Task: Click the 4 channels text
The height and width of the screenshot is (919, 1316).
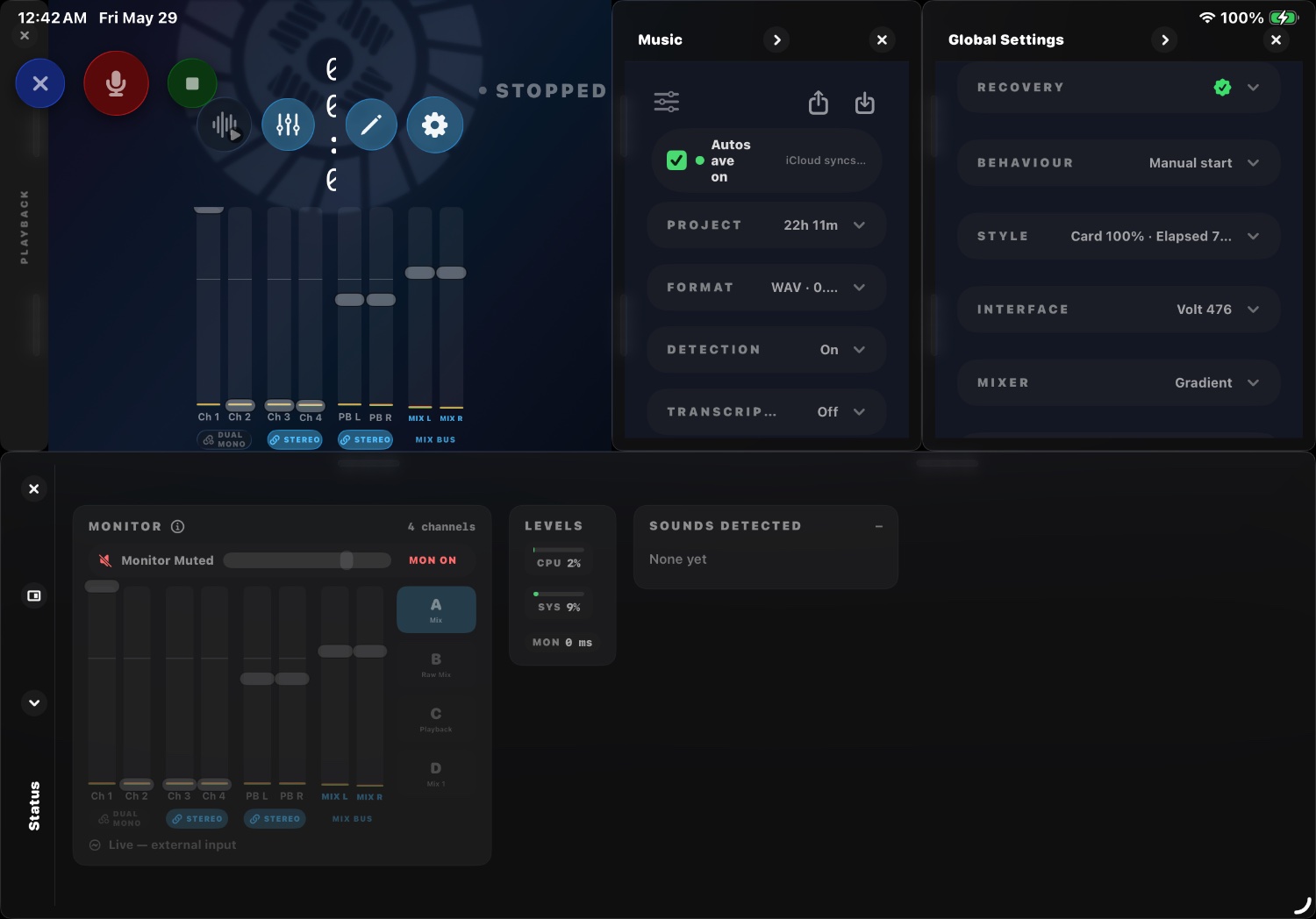Action: click(x=441, y=527)
